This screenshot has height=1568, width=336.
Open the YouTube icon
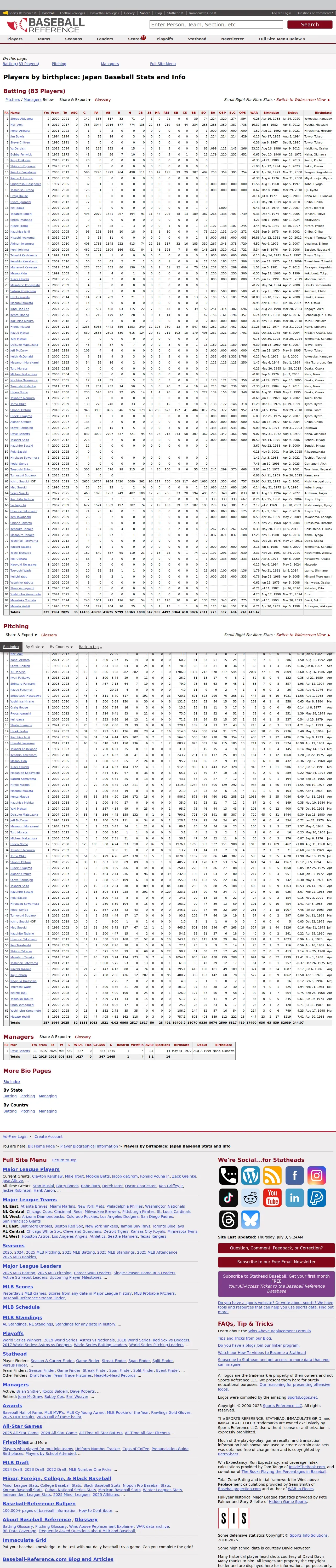point(272,1197)
